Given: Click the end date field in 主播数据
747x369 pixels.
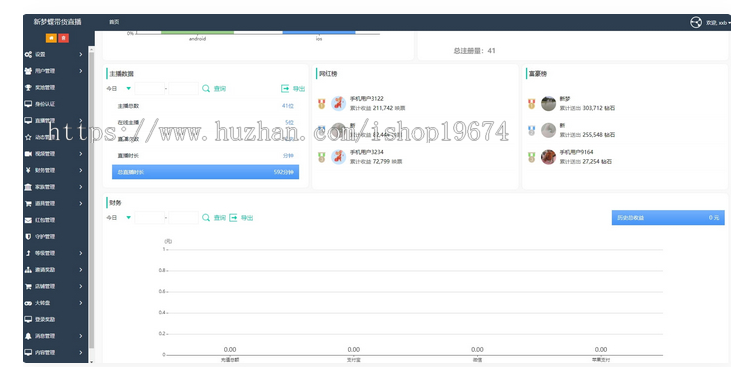Looking at the screenshot, I should click(183, 89).
